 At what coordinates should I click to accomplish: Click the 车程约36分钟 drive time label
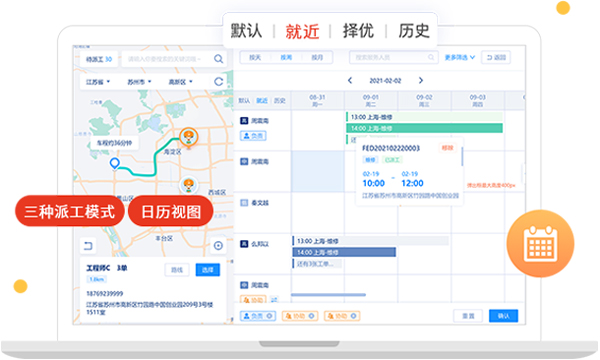(x=114, y=143)
